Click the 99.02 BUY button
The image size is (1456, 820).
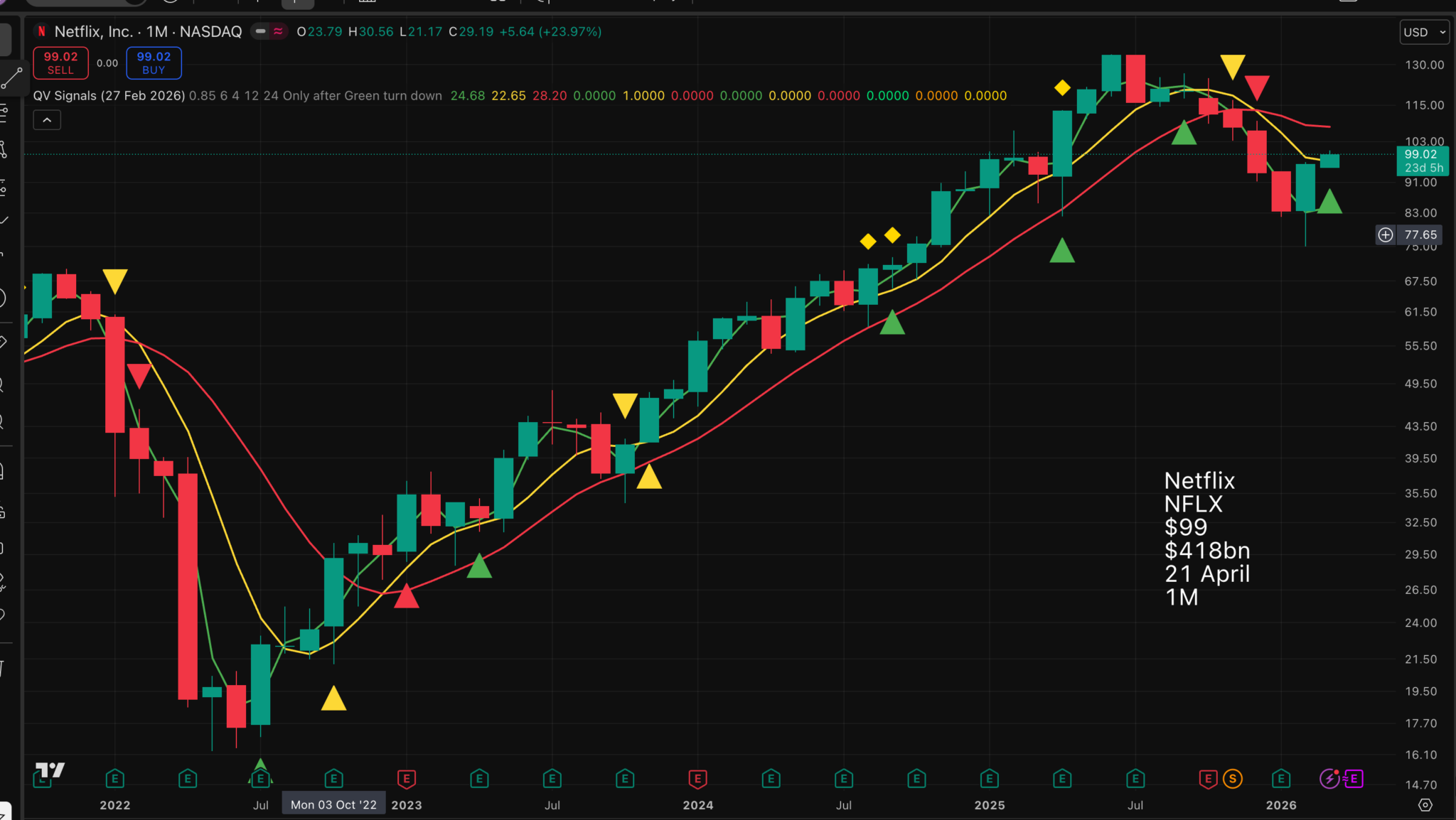(154, 63)
